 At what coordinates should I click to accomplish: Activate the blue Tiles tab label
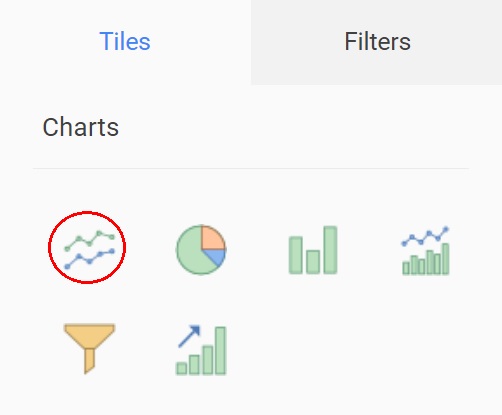(125, 42)
